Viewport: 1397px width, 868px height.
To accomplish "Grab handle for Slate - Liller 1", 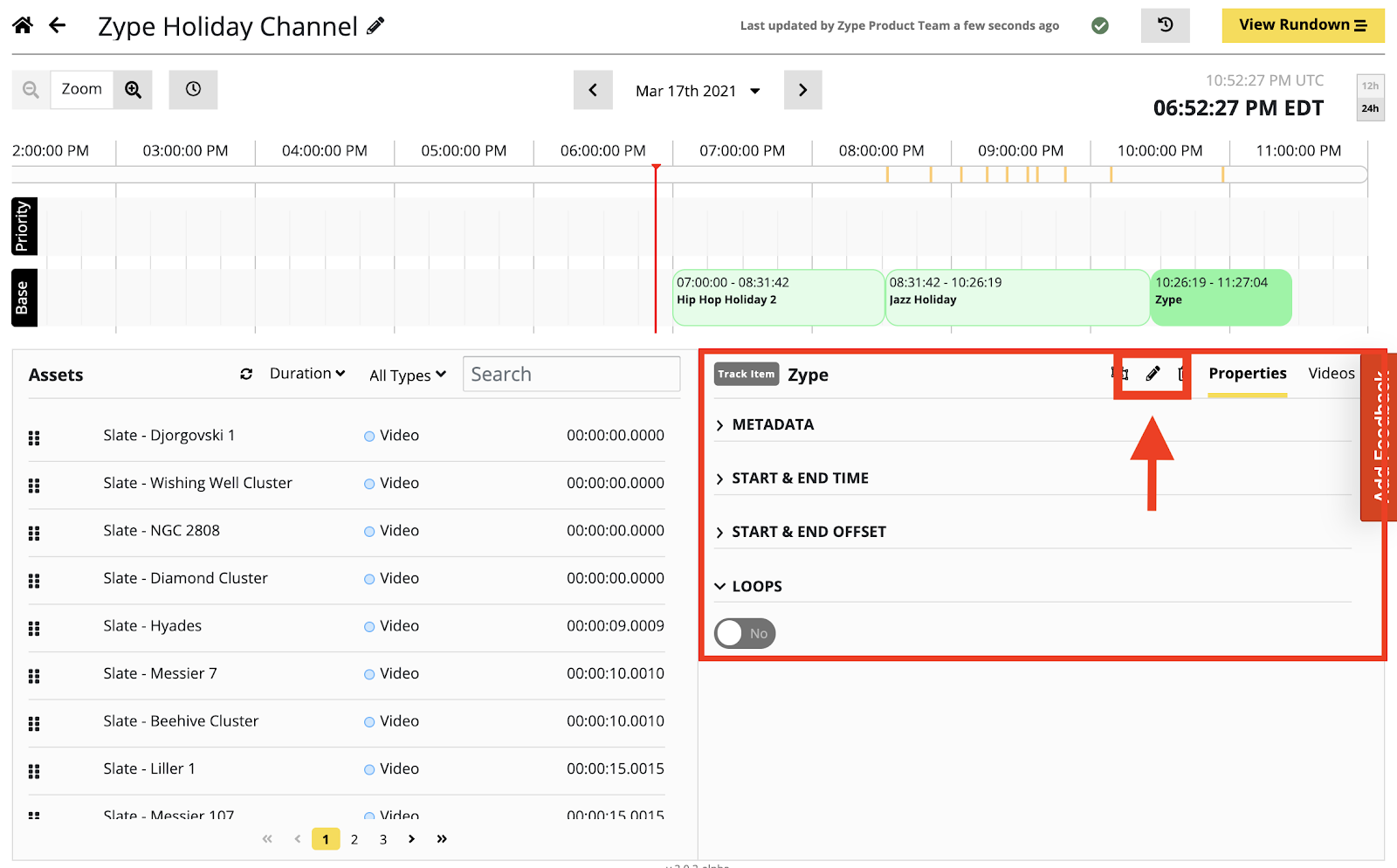I will pyautogui.click(x=34, y=771).
